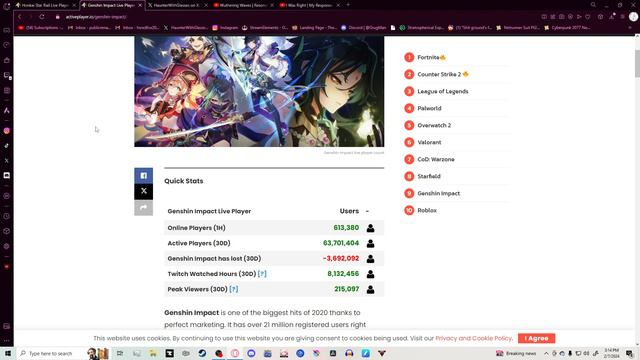The width and height of the screenshot is (640, 360).
Task: Close the Genshin Impact Live Player tab
Action: pos(140,5)
